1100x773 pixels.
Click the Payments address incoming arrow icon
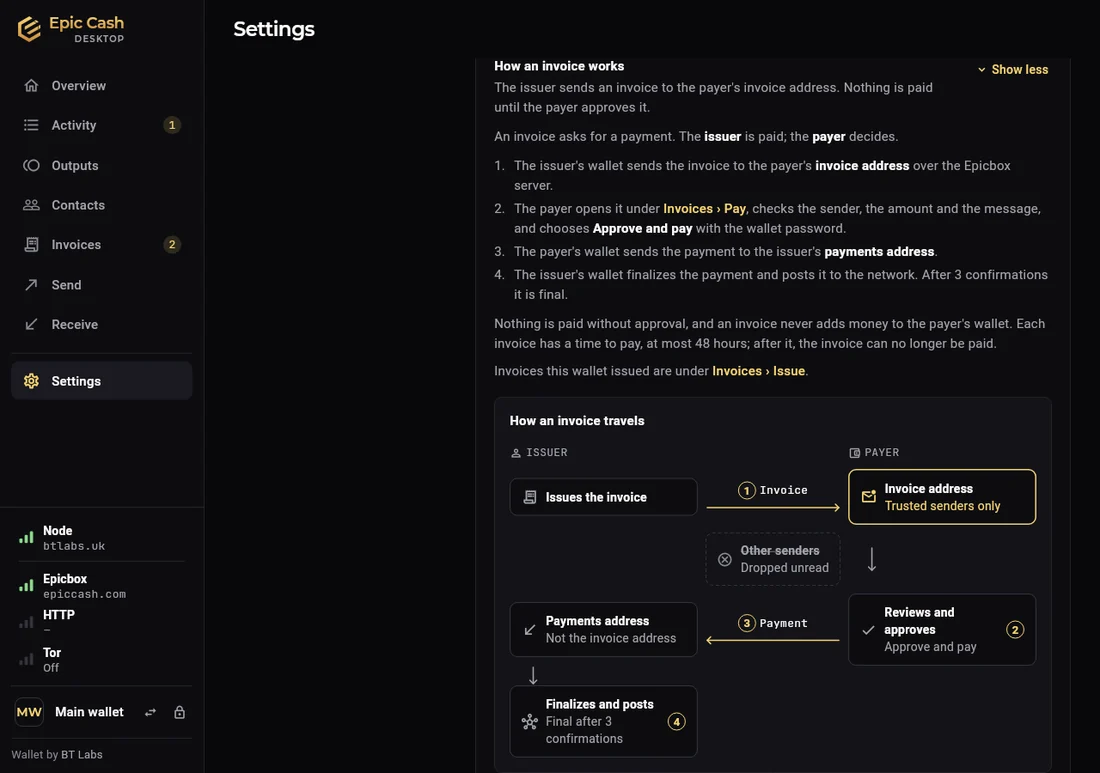pos(530,630)
